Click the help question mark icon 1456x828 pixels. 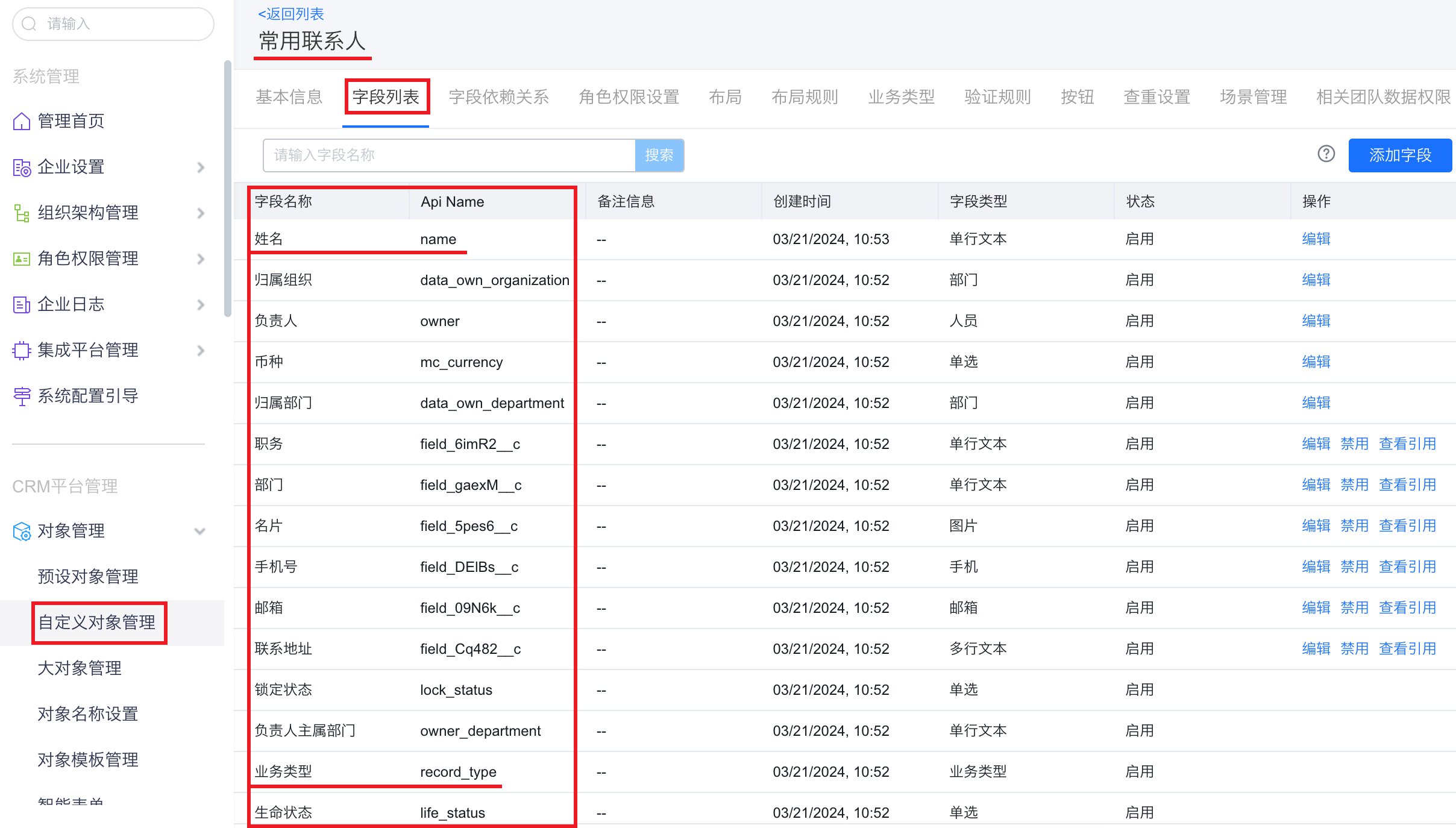[1326, 154]
